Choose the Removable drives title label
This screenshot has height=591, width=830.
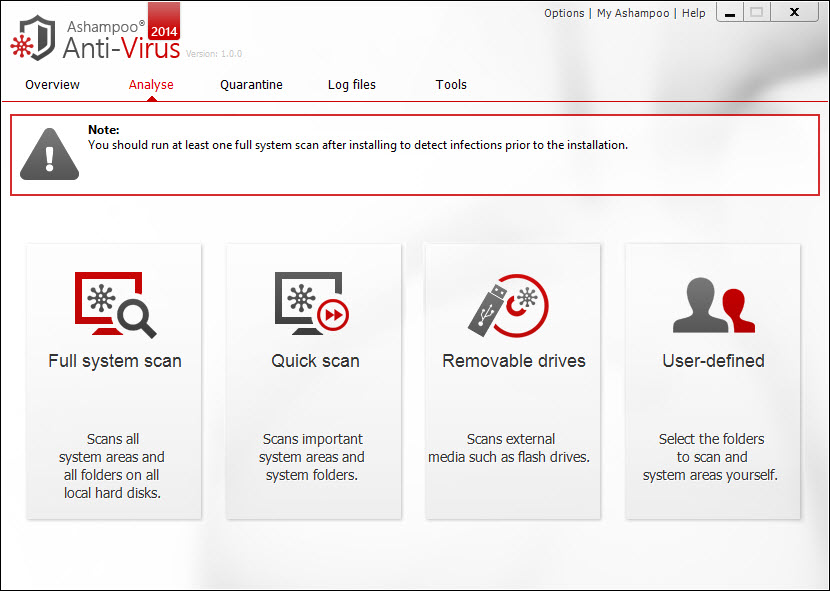pyautogui.click(x=514, y=361)
